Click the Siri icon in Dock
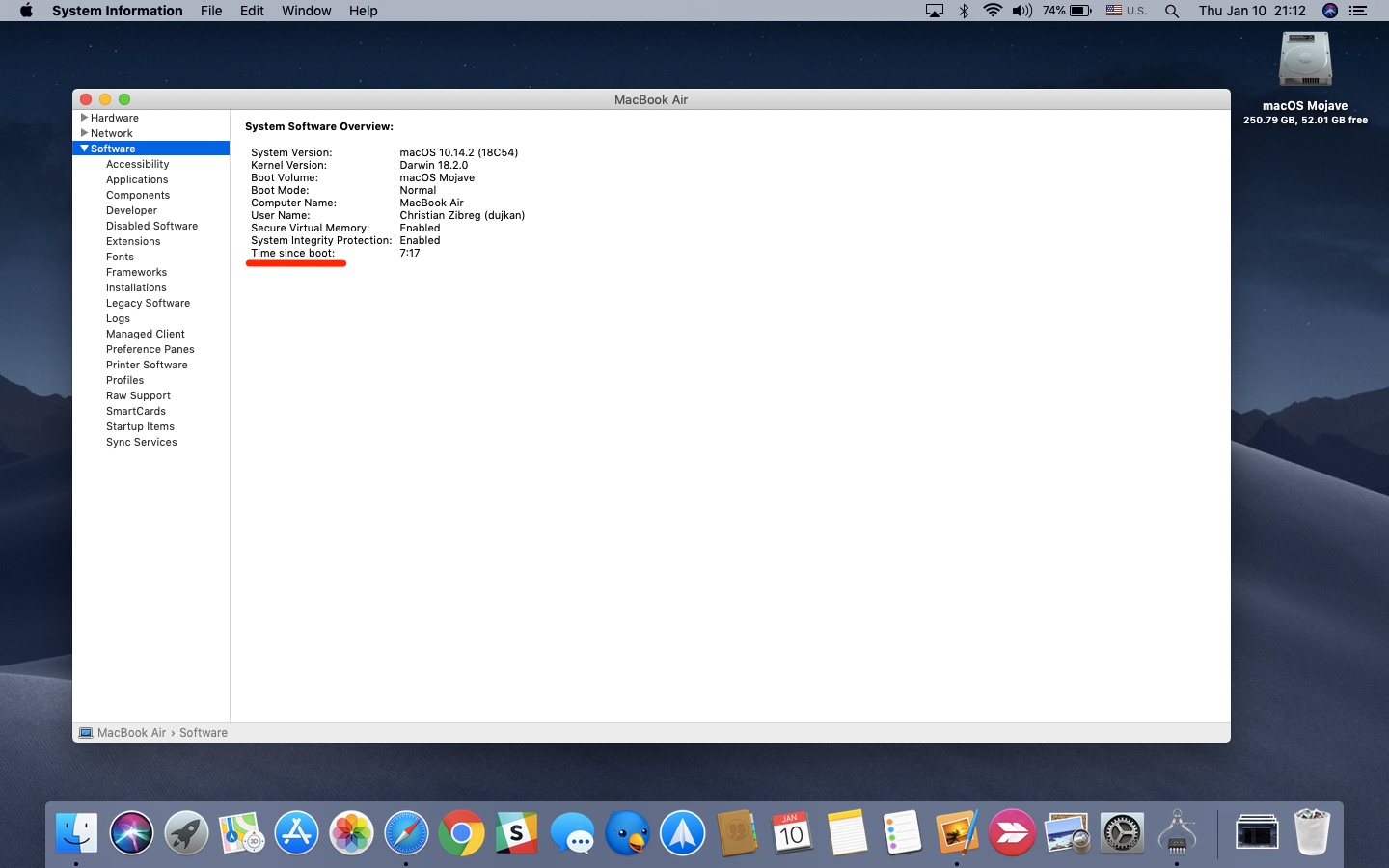1389x868 pixels. [x=131, y=833]
